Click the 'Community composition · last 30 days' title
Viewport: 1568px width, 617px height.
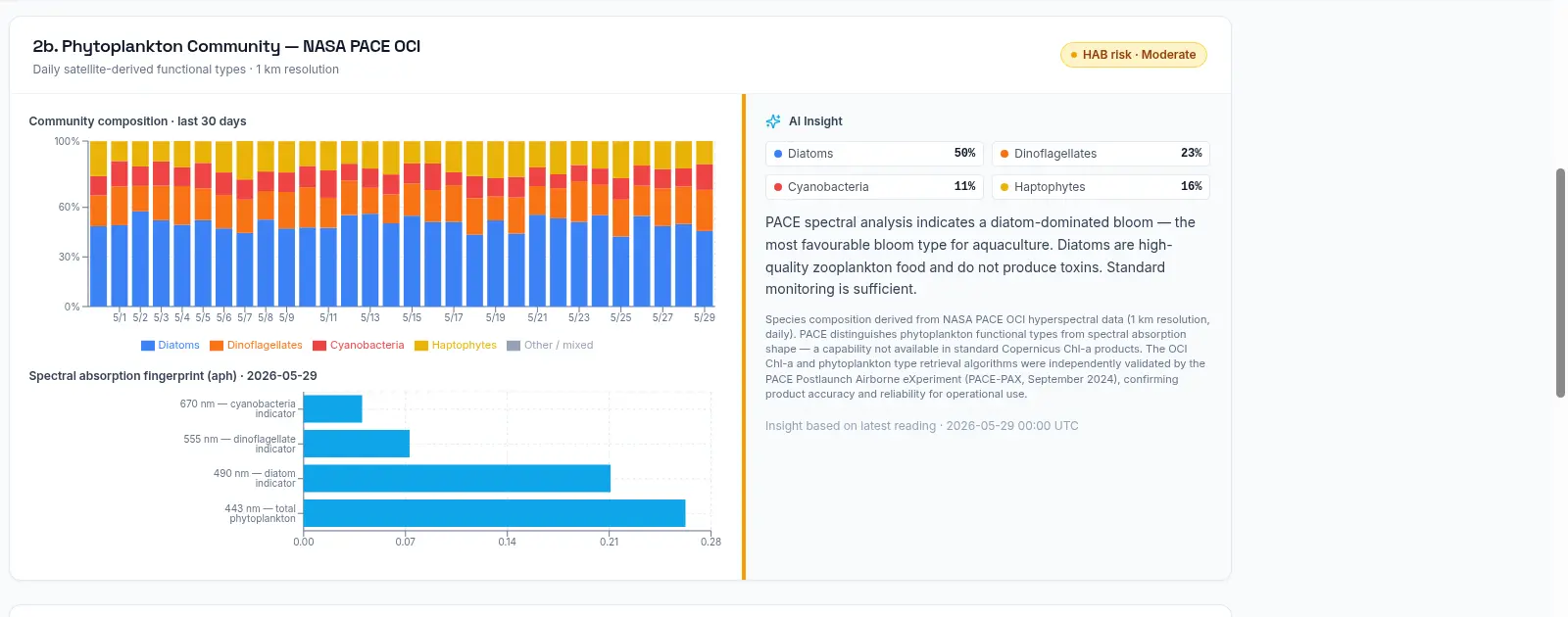137,121
